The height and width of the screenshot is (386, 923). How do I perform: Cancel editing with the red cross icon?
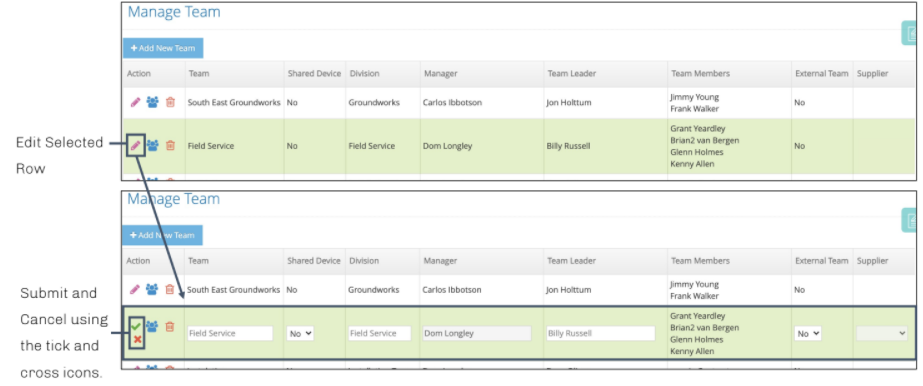137,340
